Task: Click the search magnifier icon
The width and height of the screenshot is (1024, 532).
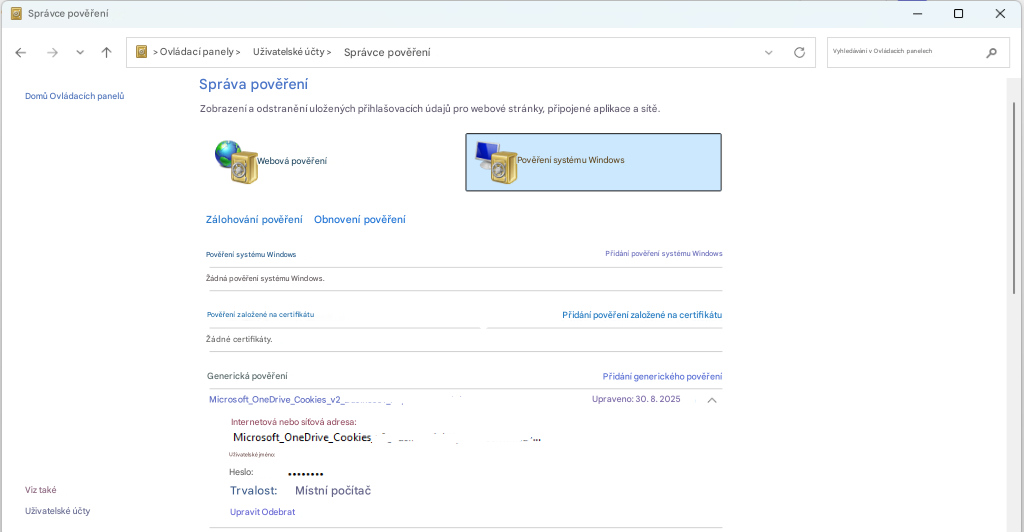Action: pyautogui.click(x=991, y=53)
